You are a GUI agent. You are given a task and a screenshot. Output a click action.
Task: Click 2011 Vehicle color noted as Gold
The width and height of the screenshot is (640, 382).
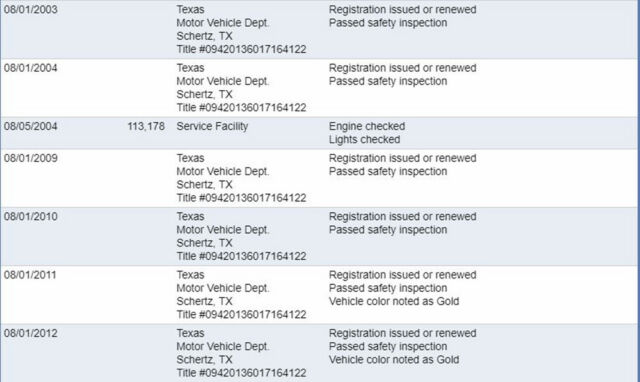[394, 301]
